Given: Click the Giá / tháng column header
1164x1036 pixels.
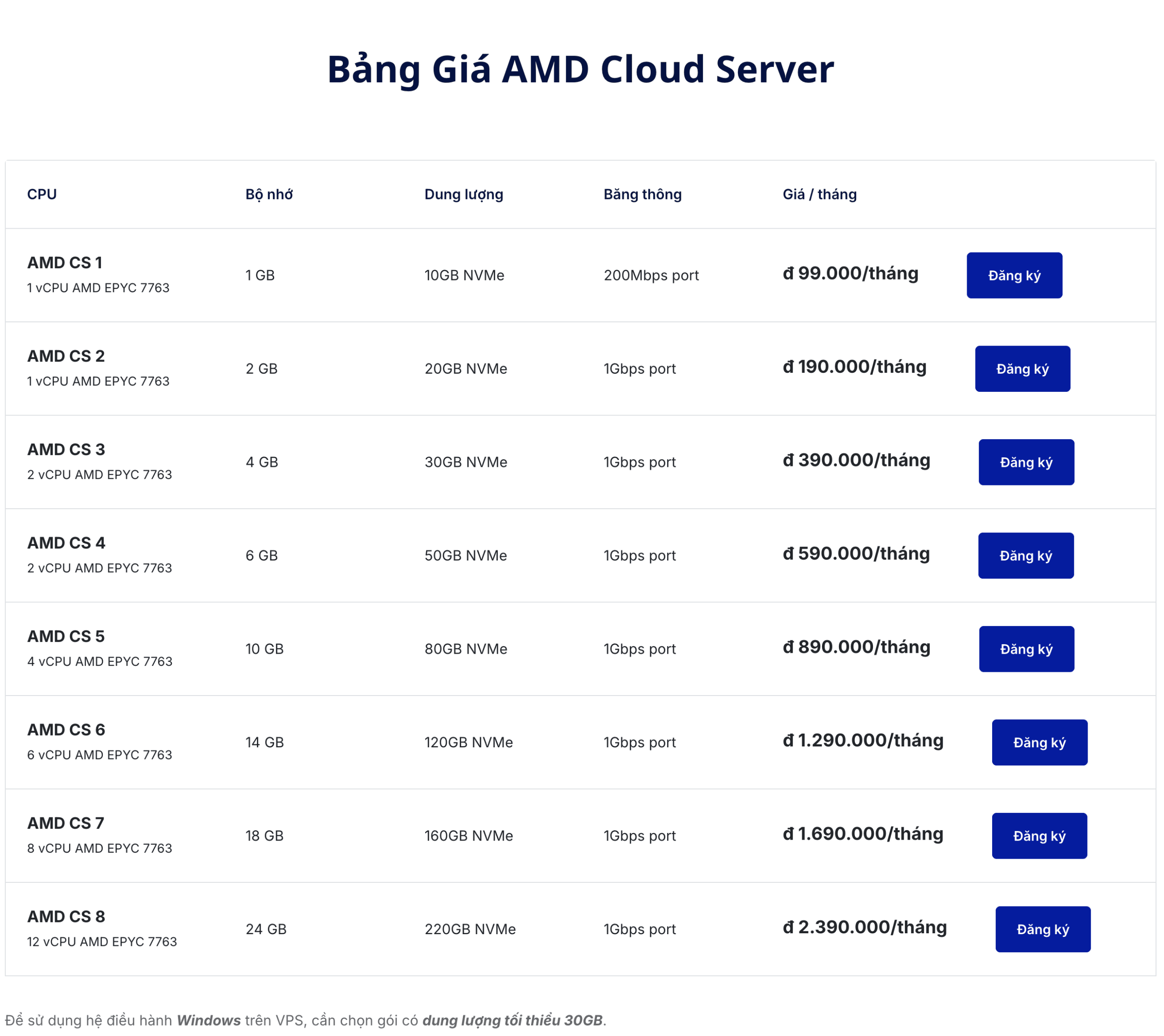Looking at the screenshot, I should tap(819, 194).
